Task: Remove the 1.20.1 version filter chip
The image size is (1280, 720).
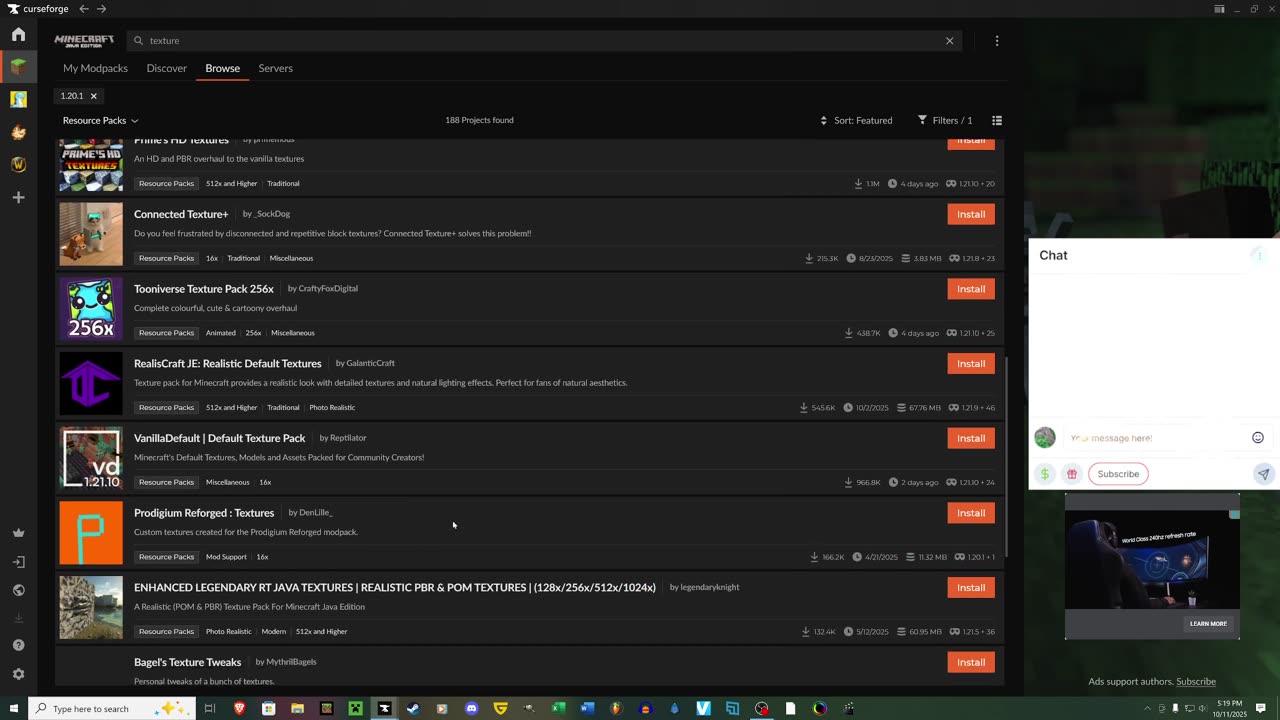Action: click(x=93, y=96)
